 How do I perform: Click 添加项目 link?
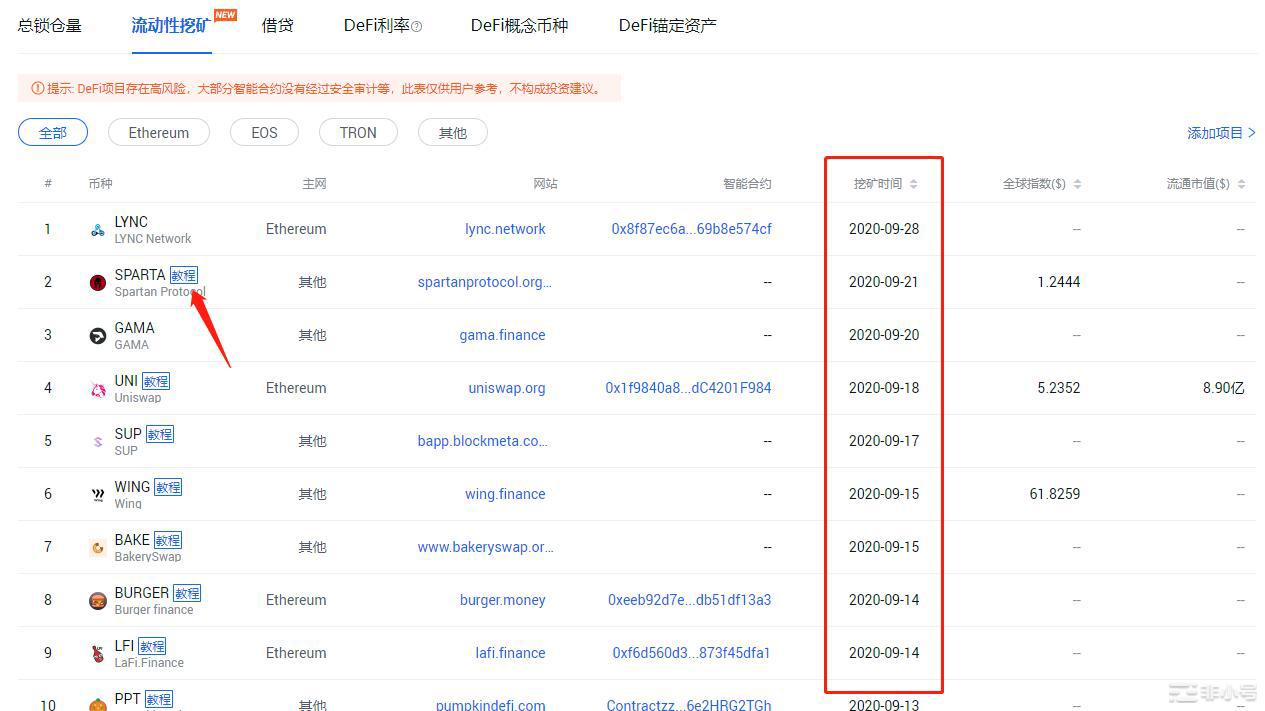pos(1220,133)
